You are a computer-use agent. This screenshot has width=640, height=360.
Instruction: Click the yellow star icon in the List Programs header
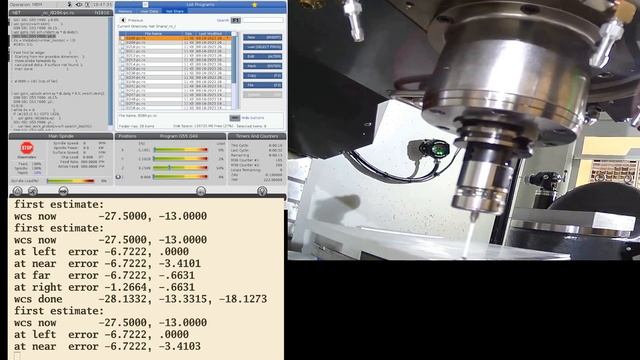pos(254,4)
